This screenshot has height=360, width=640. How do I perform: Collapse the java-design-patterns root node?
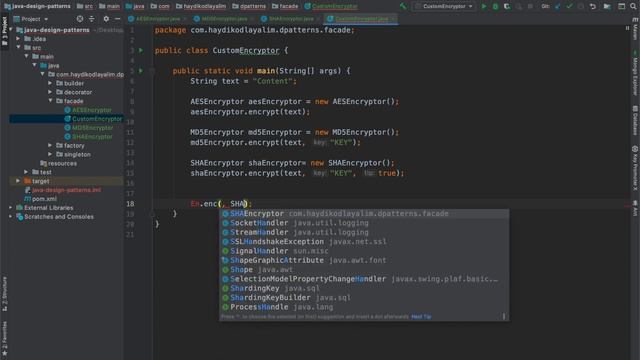pos(11,30)
